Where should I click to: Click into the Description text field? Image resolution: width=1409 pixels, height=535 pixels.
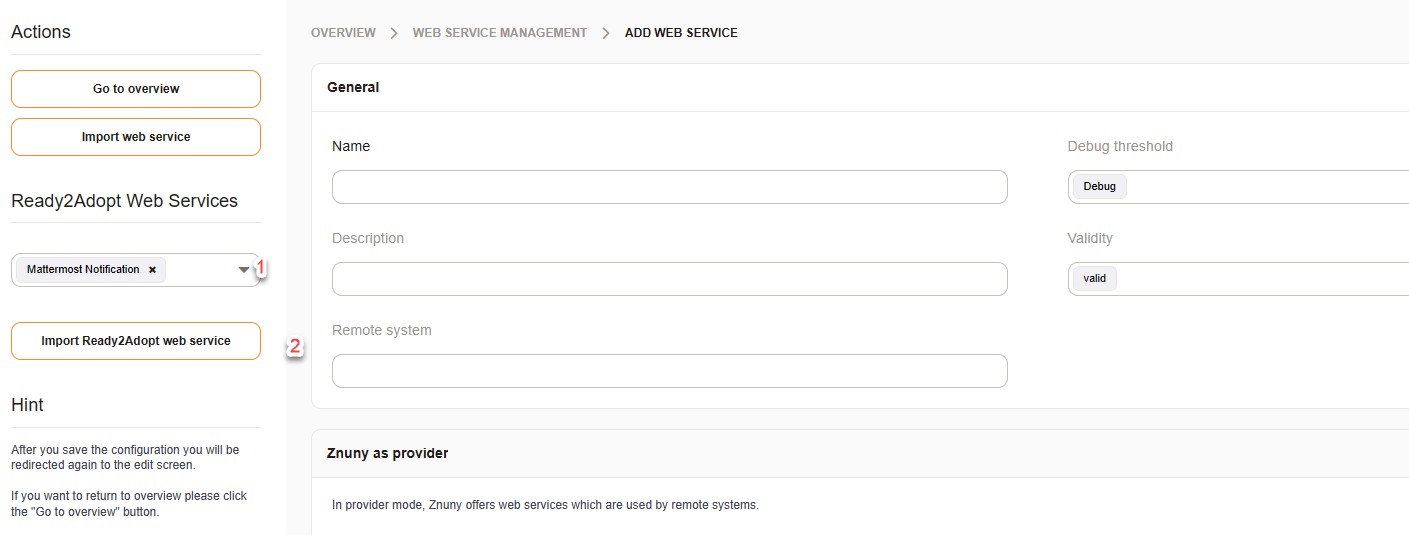pos(669,279)
